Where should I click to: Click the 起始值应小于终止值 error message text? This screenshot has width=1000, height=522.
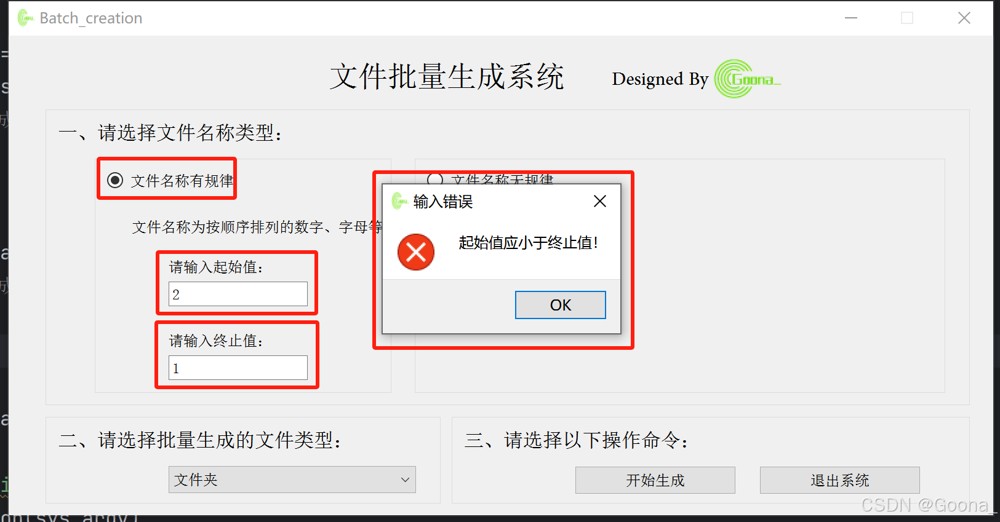528,242
